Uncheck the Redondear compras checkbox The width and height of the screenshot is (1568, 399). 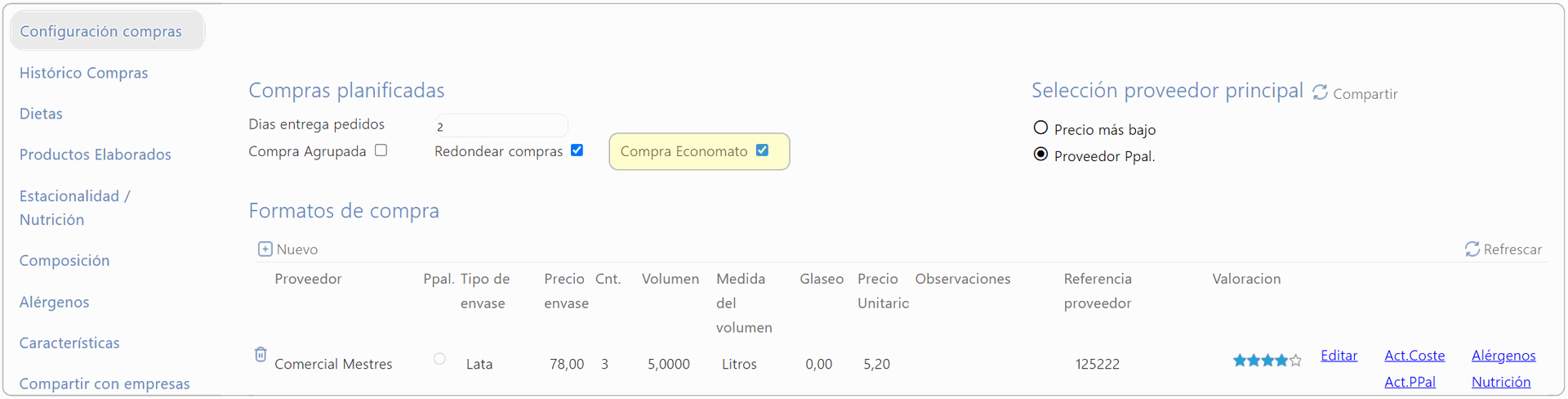click(x=577, y=150)
